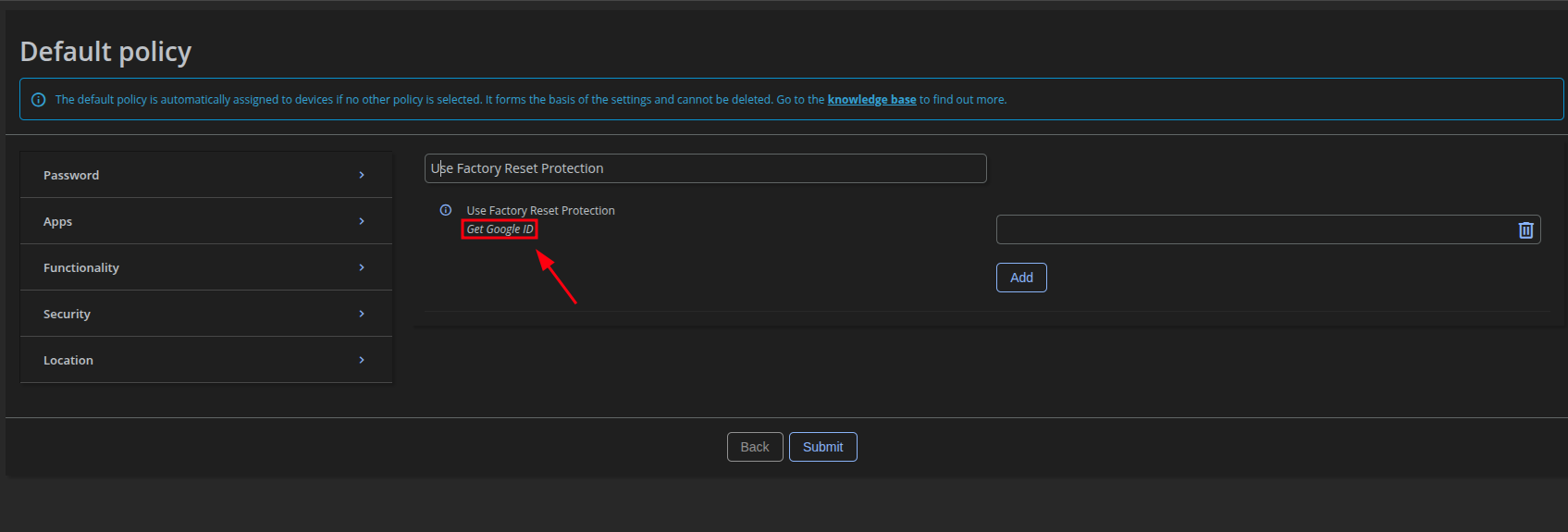Expand the Functionality section chevron

coord(362,267)
